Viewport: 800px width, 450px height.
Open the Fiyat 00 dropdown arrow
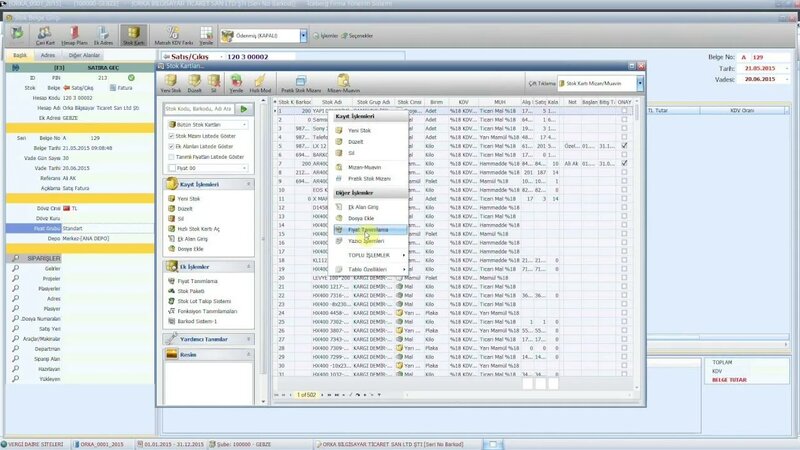[245, 168]
